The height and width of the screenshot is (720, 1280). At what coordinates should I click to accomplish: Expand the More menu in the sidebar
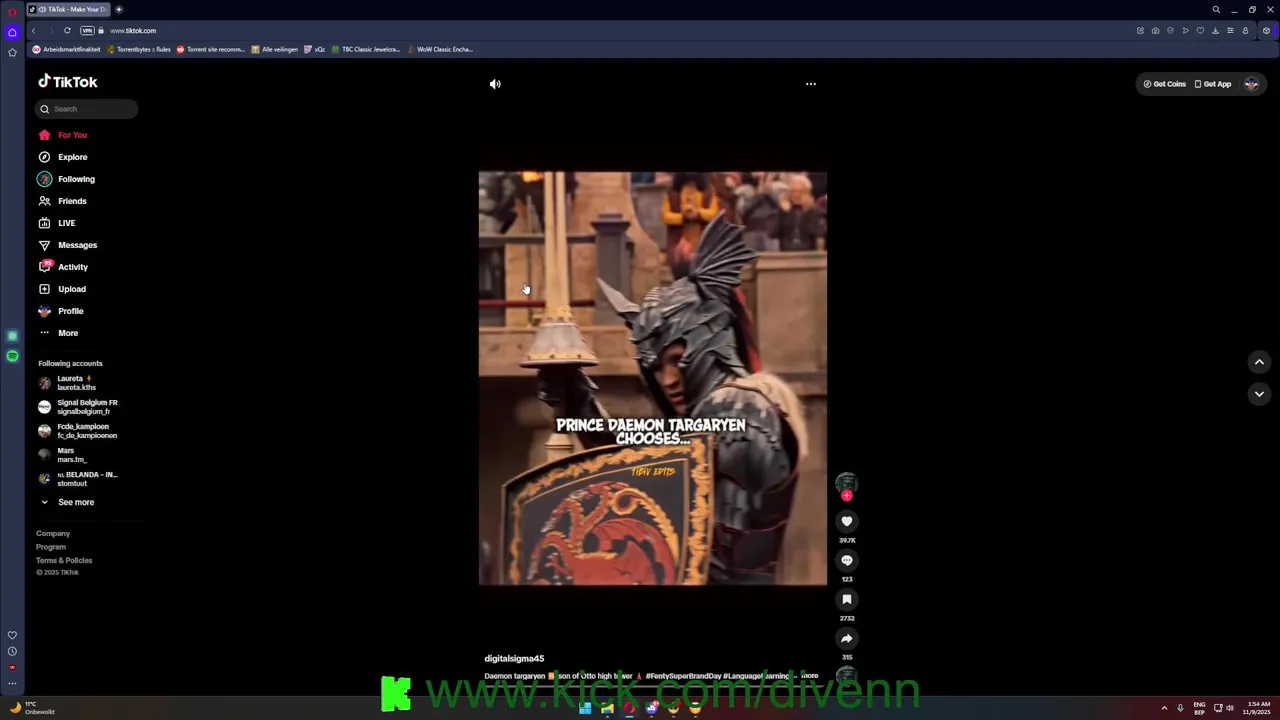58,333
